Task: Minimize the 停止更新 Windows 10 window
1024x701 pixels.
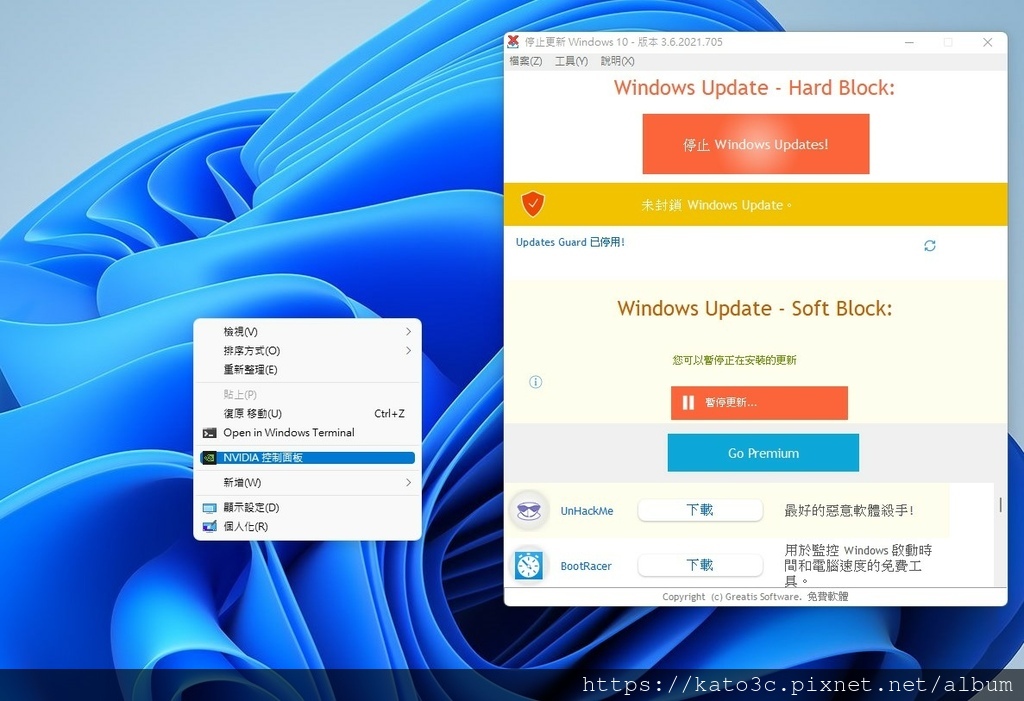Action: point(909,42)
